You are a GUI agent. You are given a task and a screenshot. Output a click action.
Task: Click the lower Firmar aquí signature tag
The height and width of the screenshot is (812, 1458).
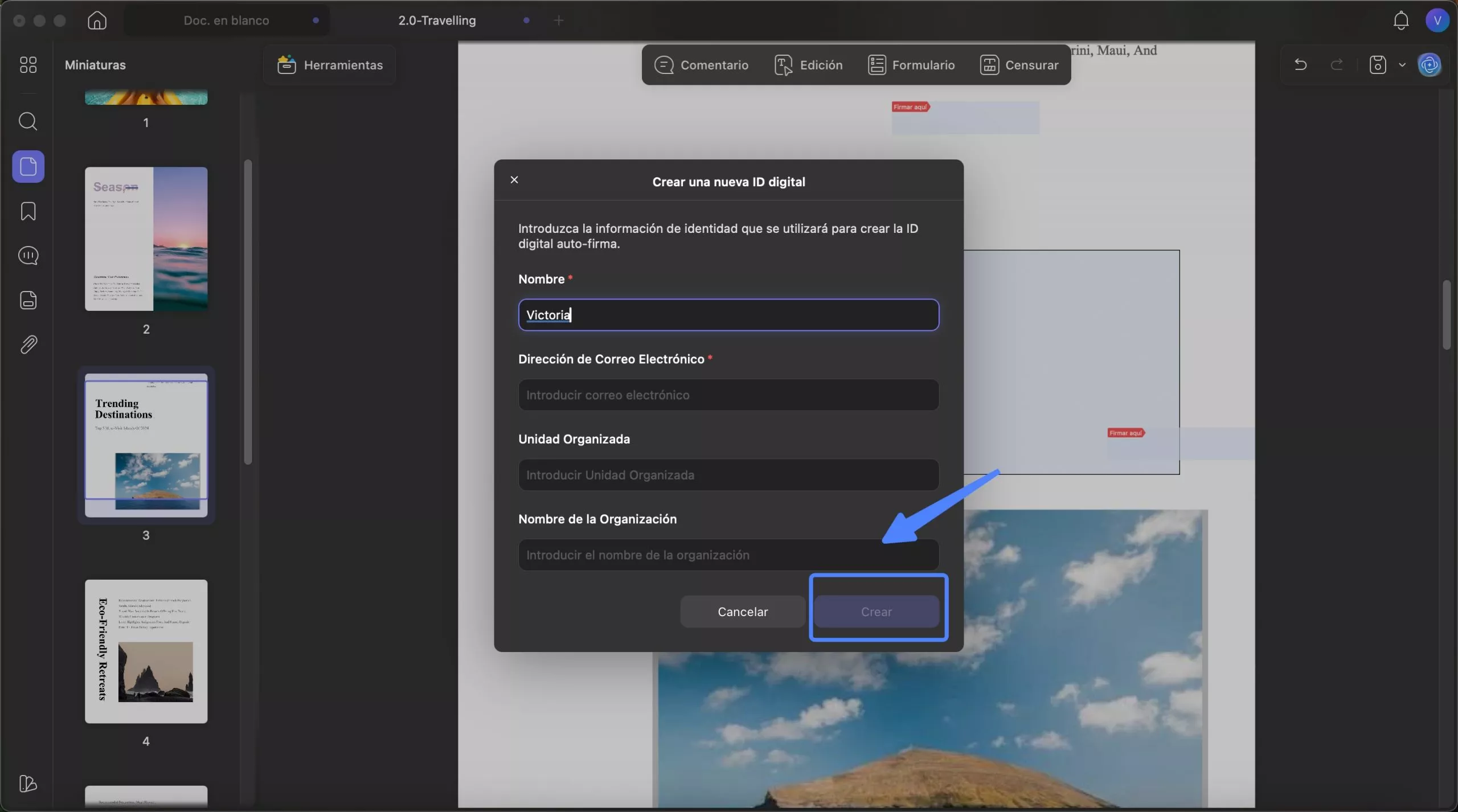click(x=1126, y=433)
